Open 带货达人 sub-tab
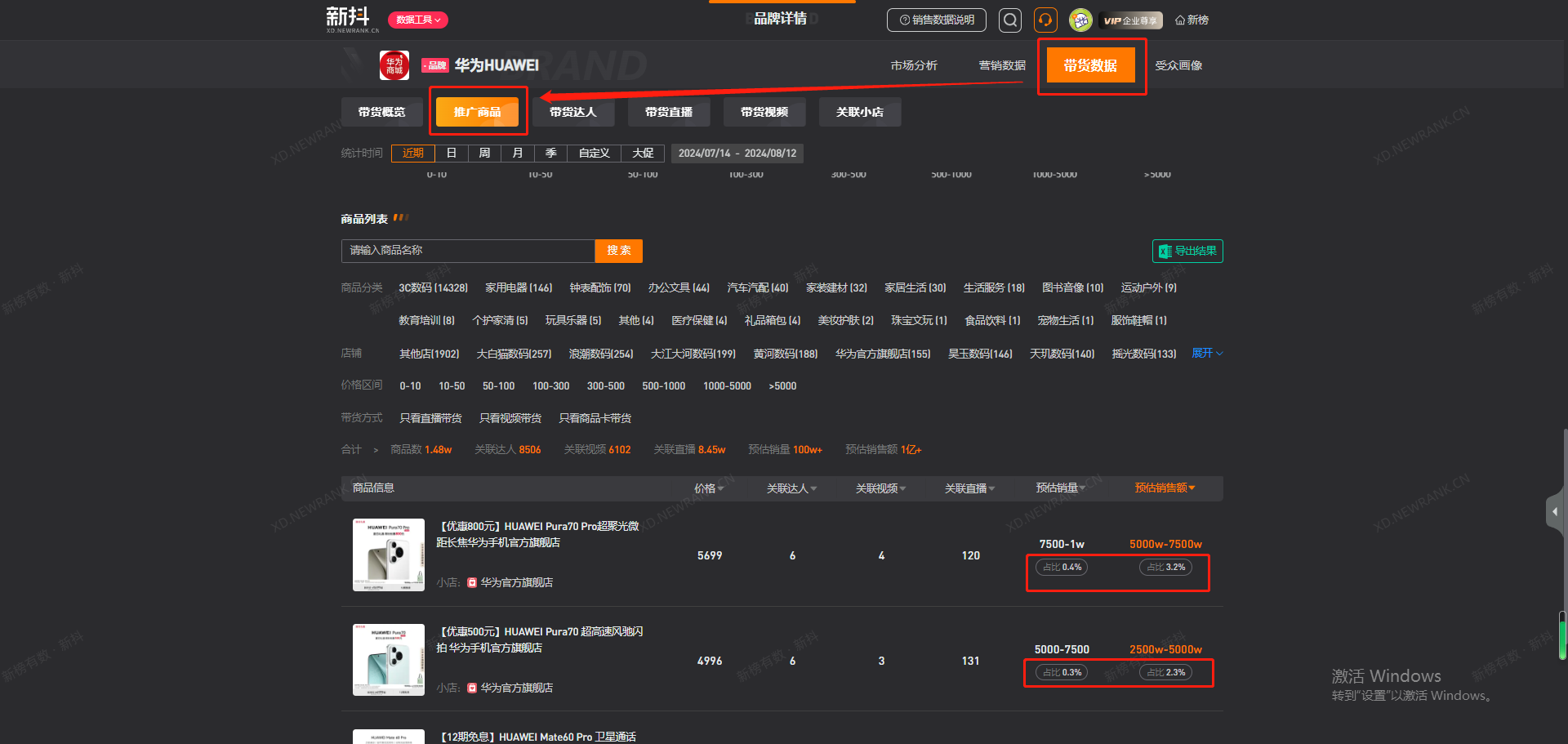Image resolution: width=1568 pixels, height=744 pixels. 573,112
